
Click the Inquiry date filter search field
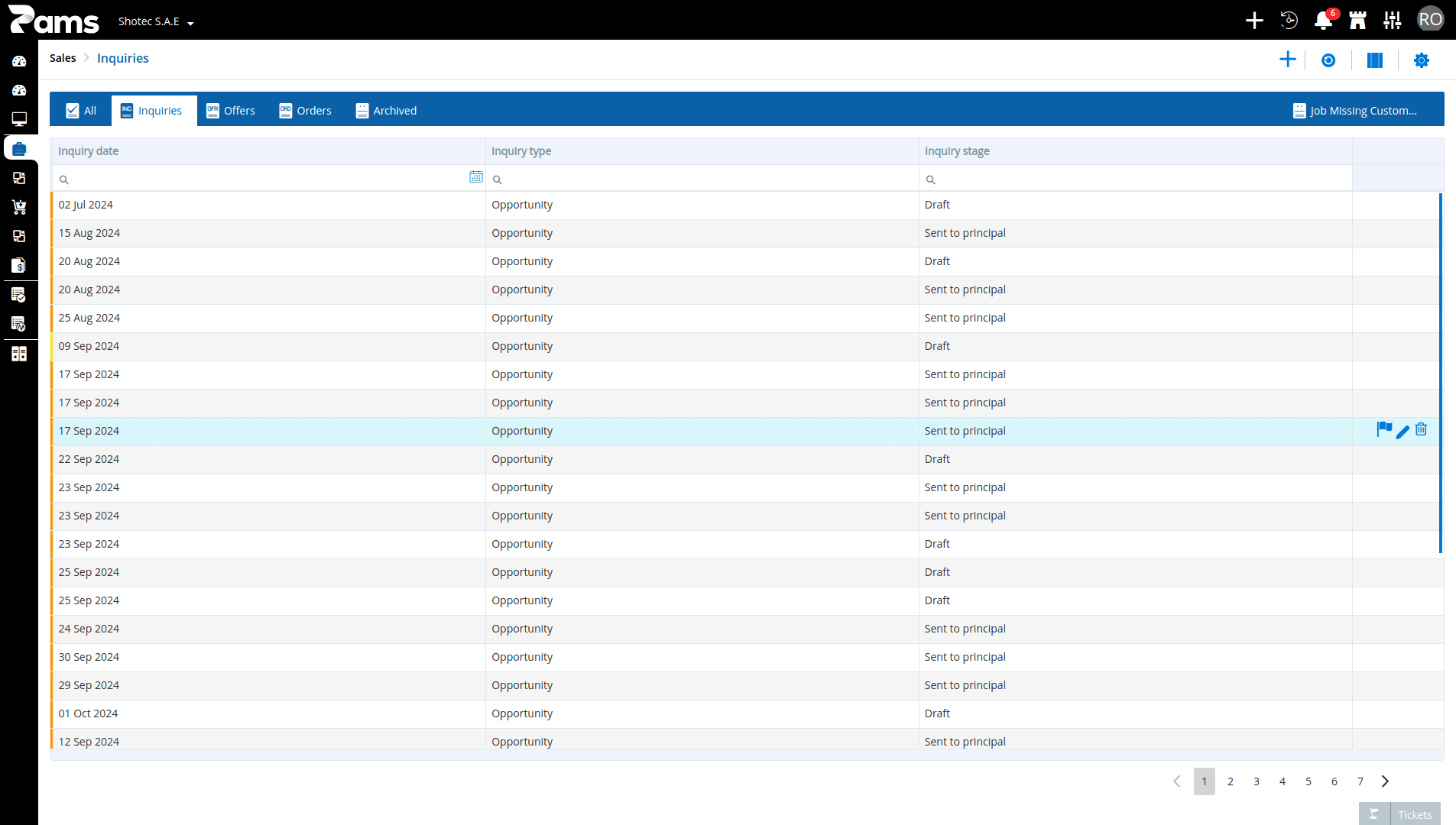[x=268, y=179]
